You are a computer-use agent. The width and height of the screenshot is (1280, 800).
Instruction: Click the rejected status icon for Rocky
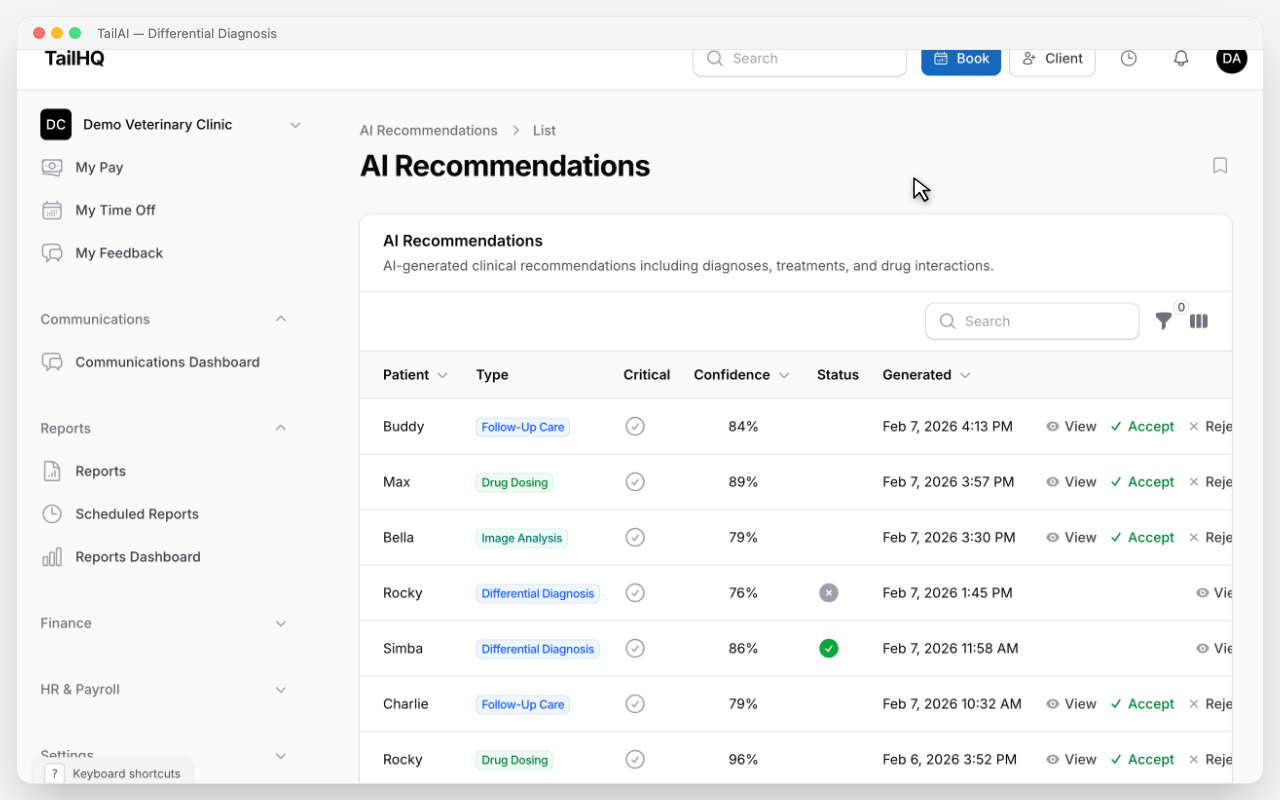(828, 593)
